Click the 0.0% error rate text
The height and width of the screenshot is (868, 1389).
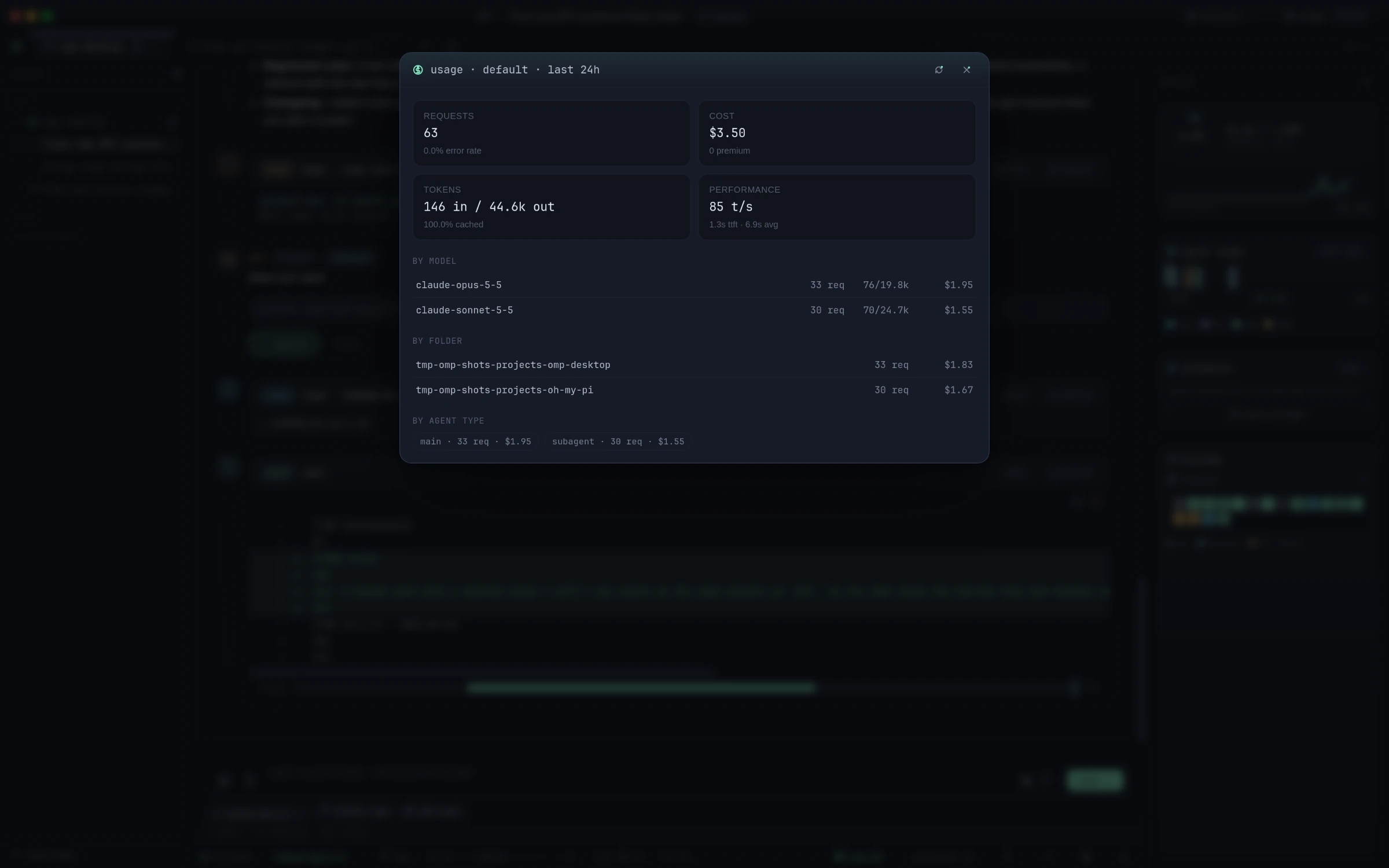(x=452, y=150)
